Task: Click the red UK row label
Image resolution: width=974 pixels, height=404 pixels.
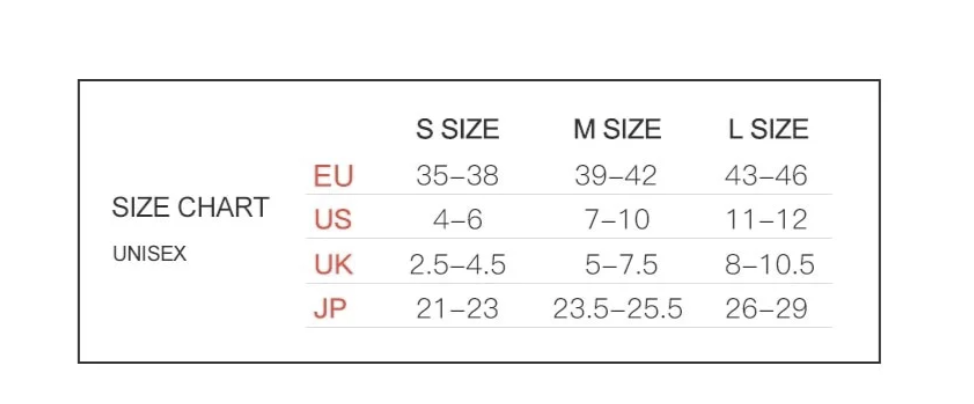Action: [334, 265]
